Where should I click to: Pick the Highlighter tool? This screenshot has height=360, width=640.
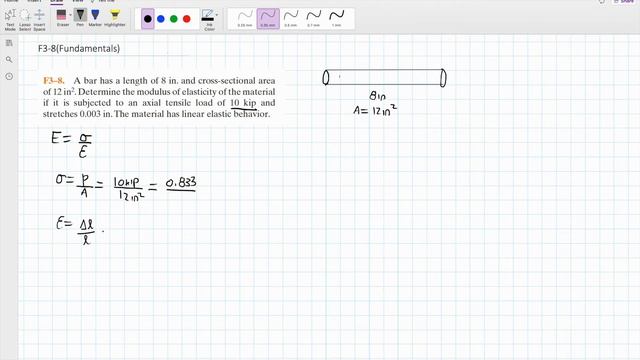pos(115,18)
